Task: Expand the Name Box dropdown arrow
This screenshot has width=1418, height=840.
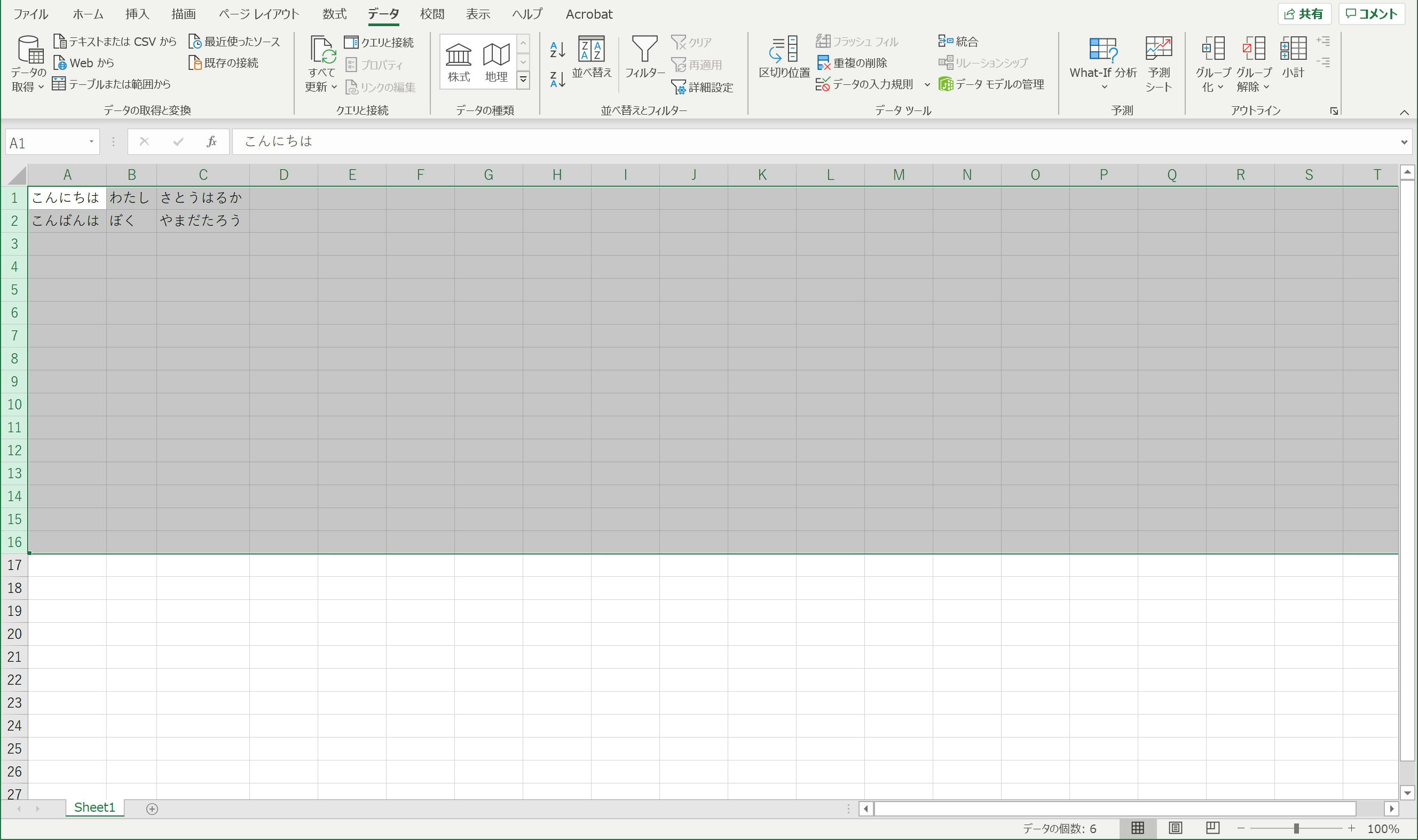Action: (91, 141)
